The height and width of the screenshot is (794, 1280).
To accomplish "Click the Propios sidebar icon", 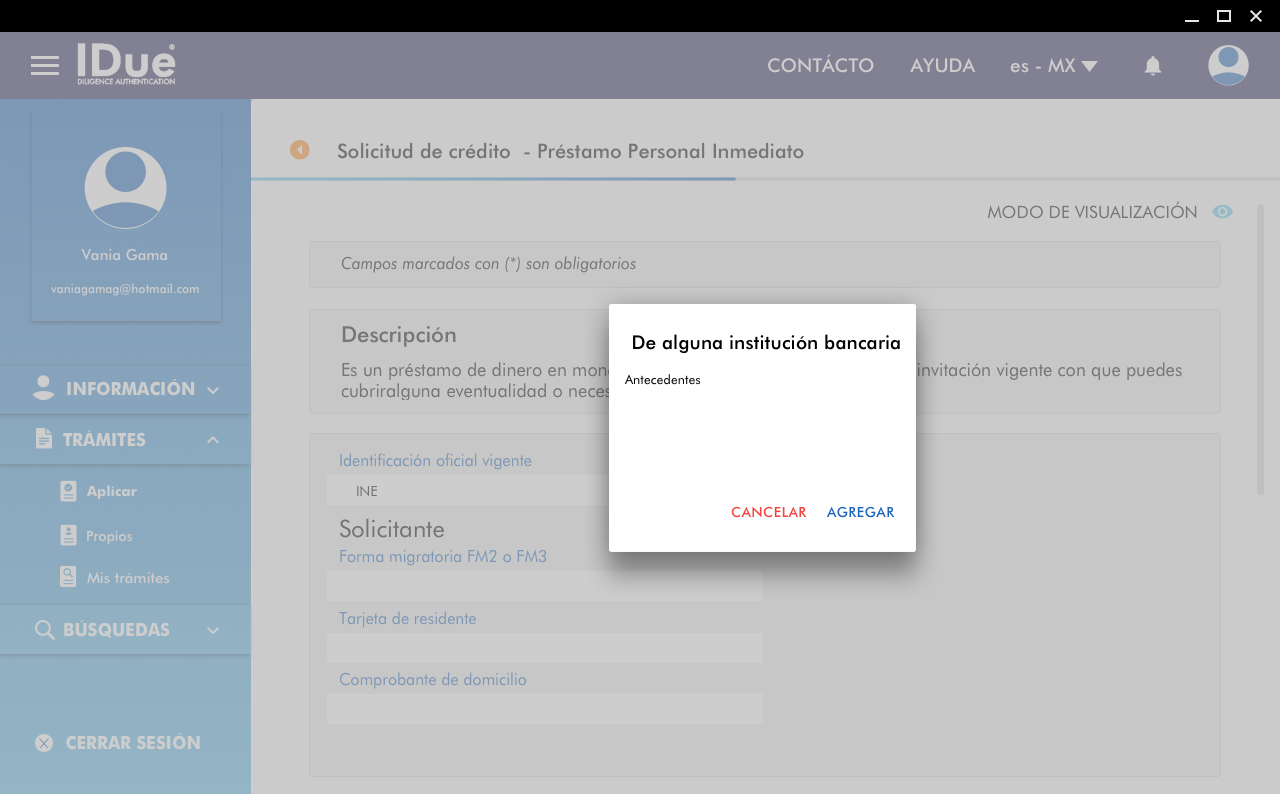I will 68,536.
